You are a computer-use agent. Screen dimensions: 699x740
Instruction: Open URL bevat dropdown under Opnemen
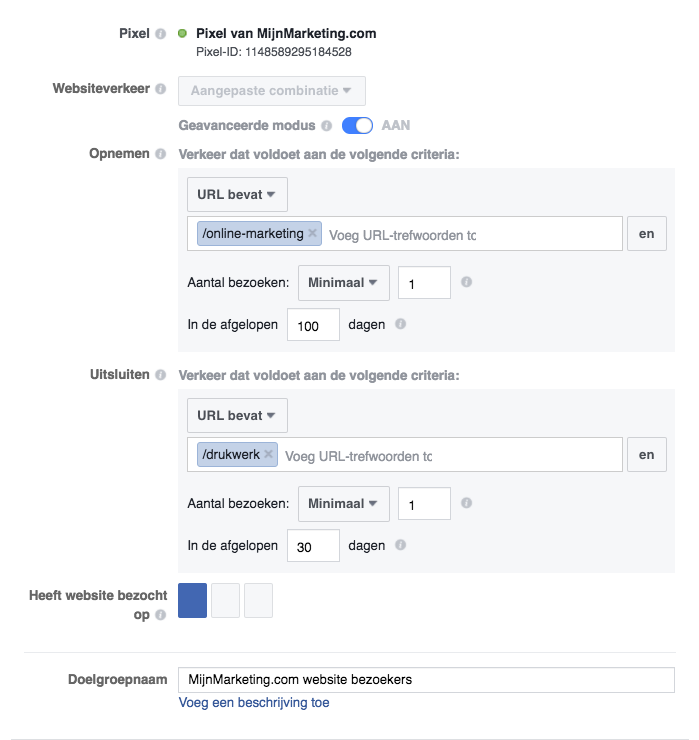click(x=237, y=194)
